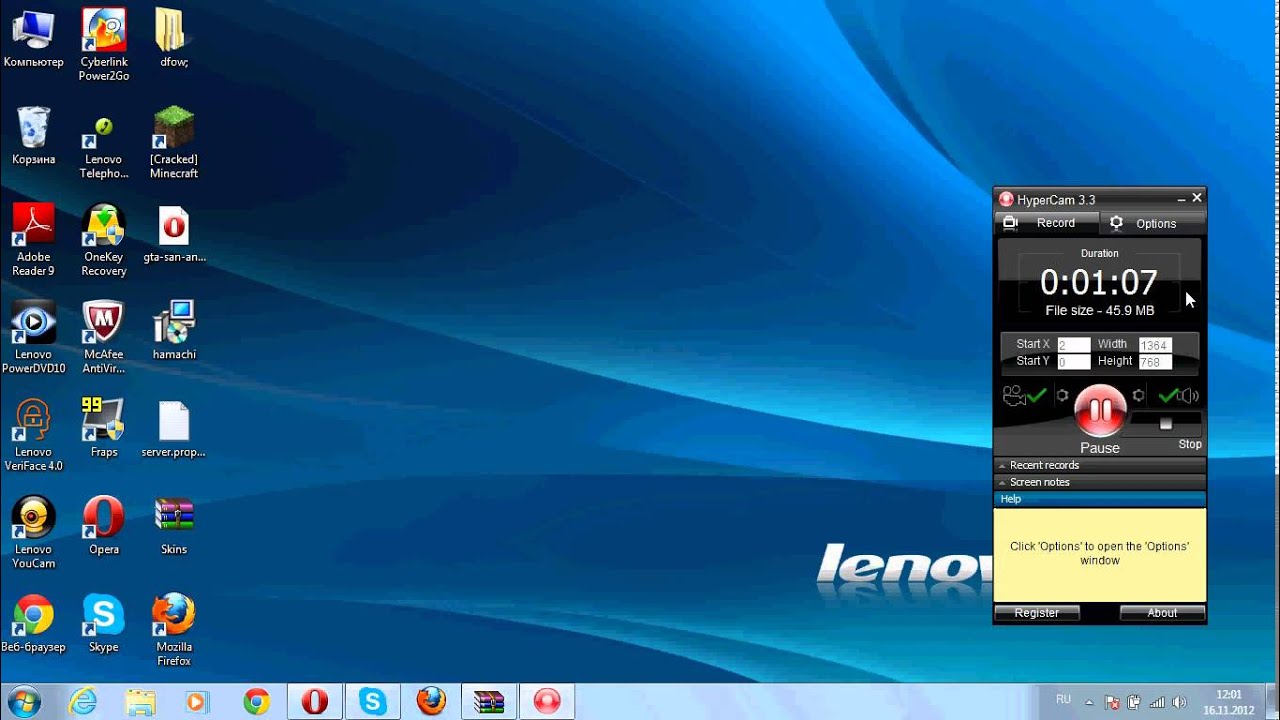1280x720 pixels.
Task: Open the network signal tray icon
Action: [1157, 703]
